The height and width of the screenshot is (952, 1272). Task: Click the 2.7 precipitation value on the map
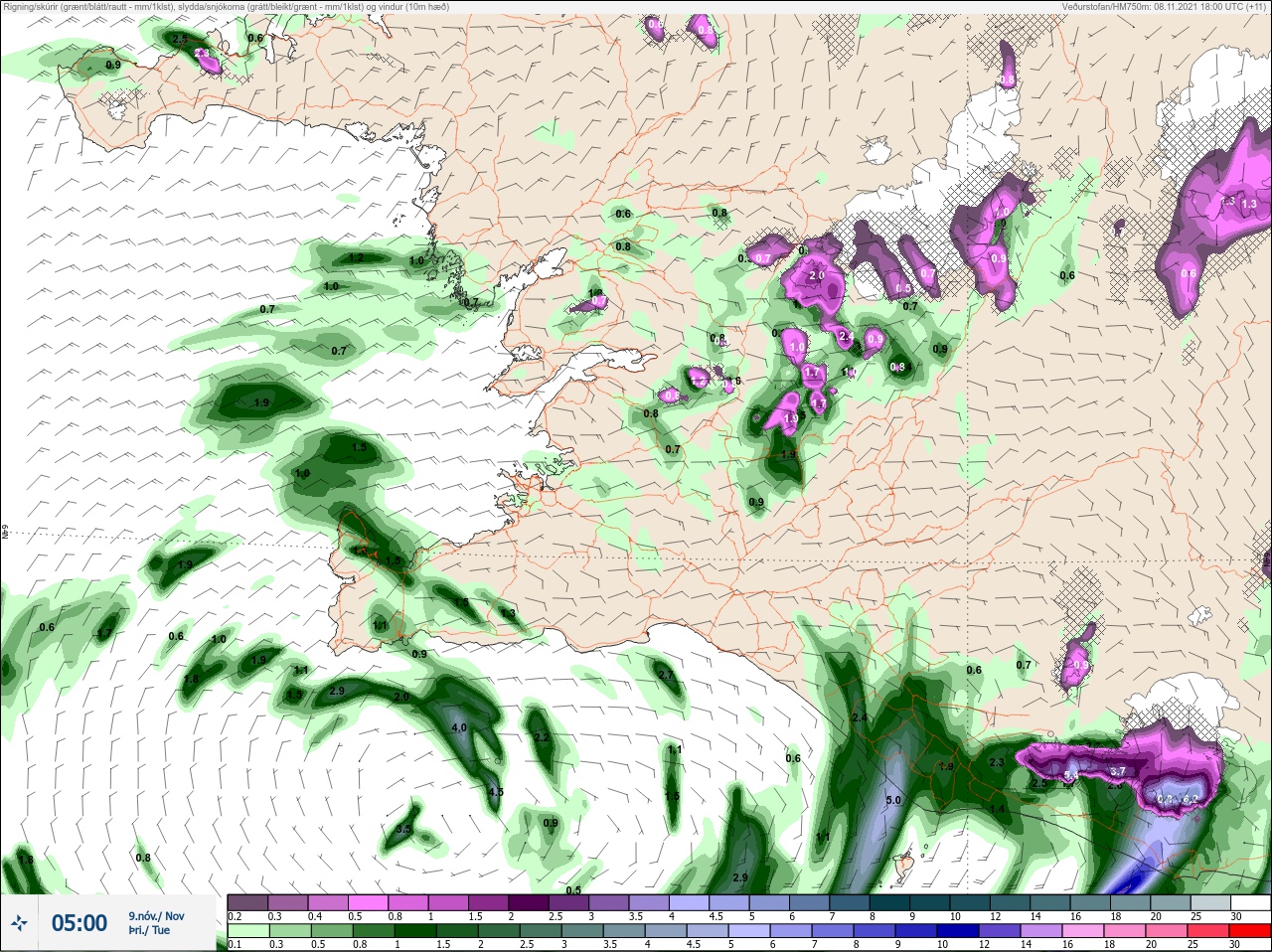(x=666, y=675)
